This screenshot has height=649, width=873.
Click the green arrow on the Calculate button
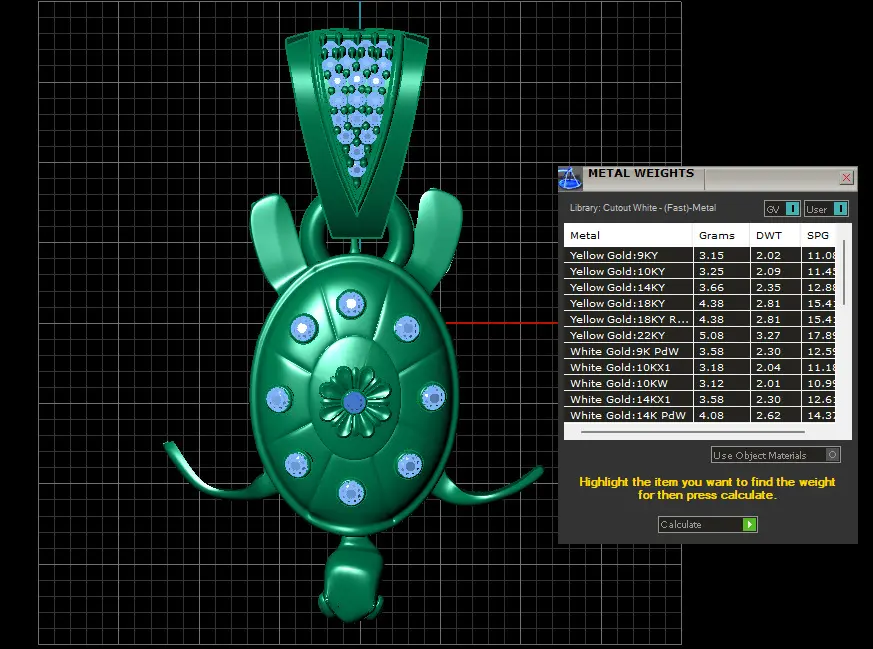tap(749, 524)
